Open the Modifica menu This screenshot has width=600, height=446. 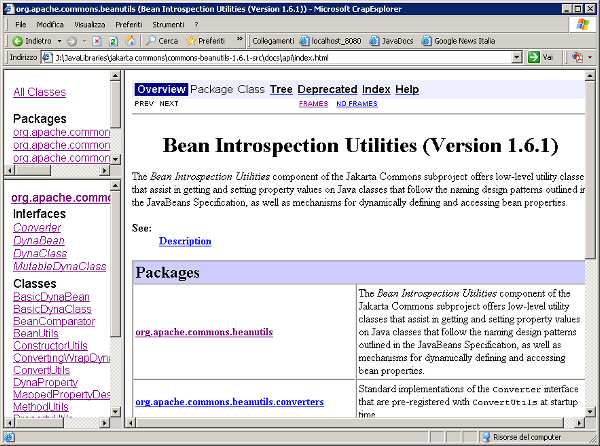pos(50,24)
